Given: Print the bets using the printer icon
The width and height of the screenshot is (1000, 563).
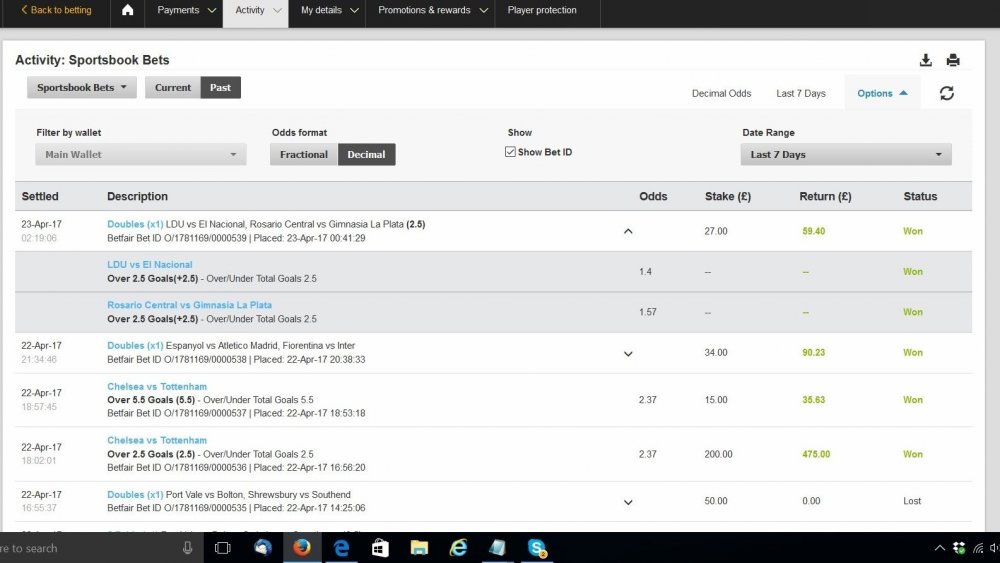Looking at the screenshot, I should 953,60.
